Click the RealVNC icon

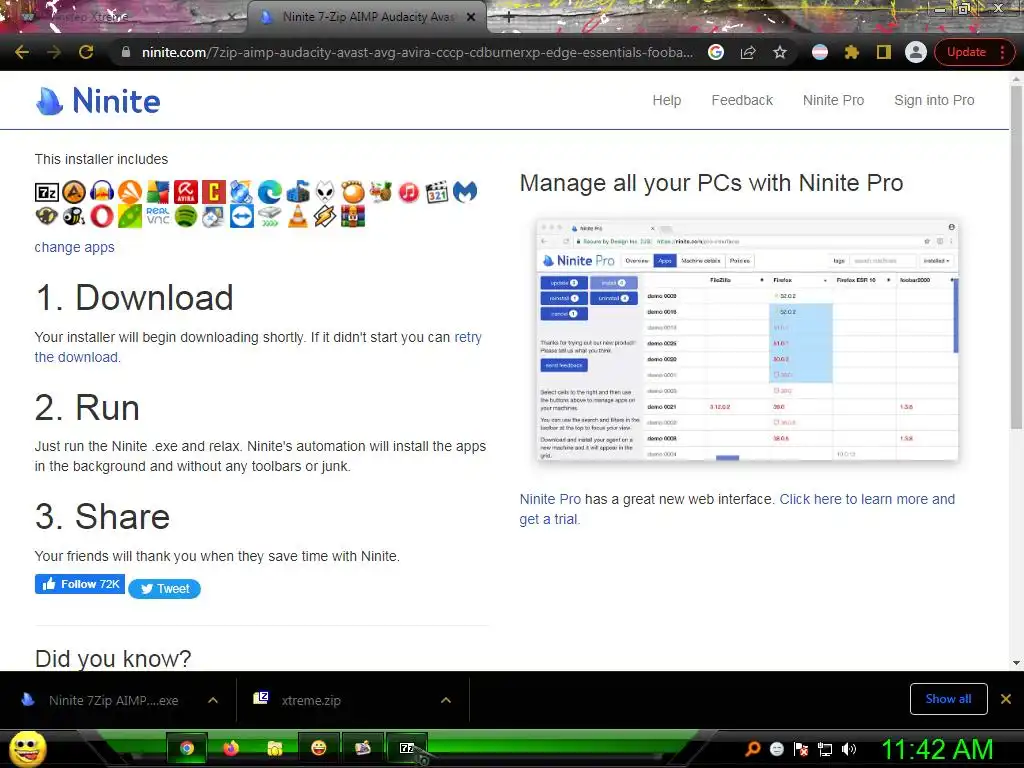click(x=157, y=216)
